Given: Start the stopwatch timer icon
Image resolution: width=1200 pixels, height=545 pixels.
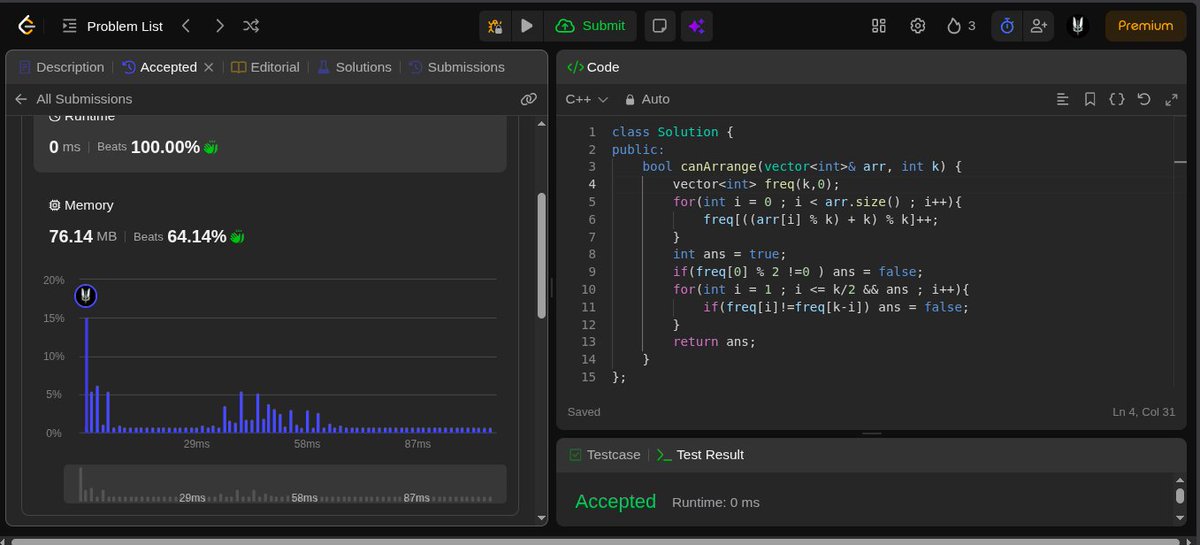Looking at the screenshot, I should [x=1007, y=26].
